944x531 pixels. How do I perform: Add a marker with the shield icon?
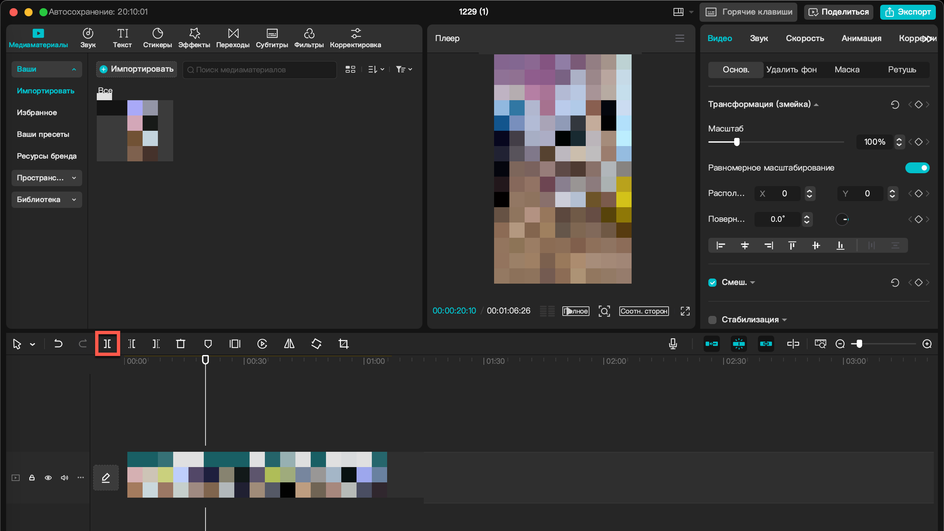[x=208, y=344]
